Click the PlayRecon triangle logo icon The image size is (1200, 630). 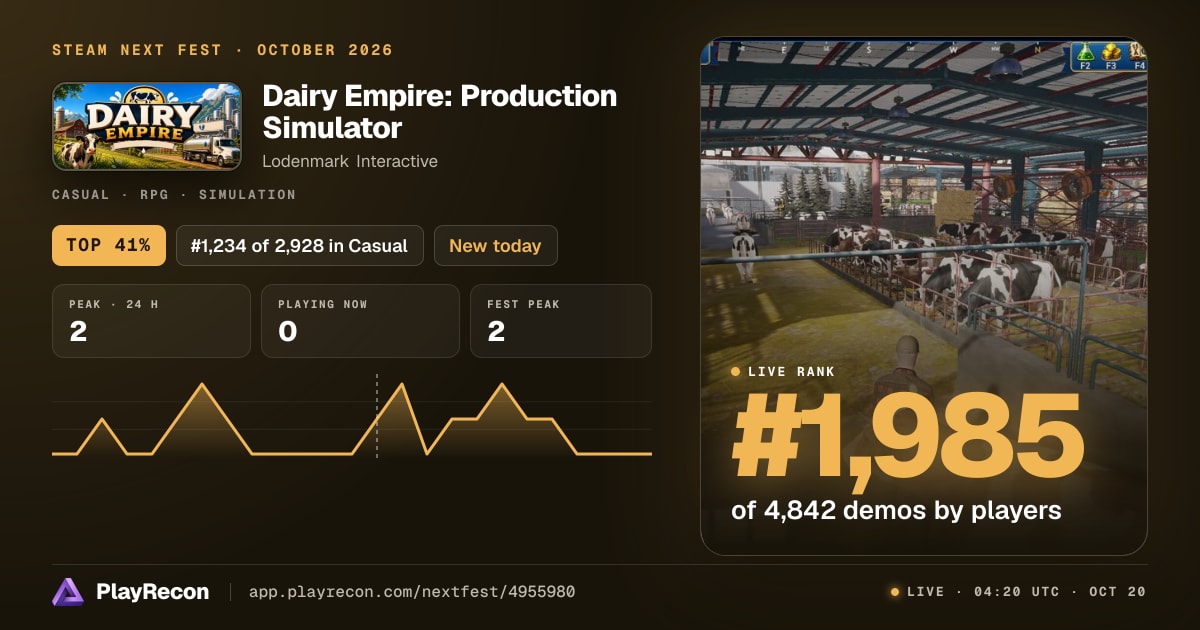pyautogui.click(x=67, y=592)
